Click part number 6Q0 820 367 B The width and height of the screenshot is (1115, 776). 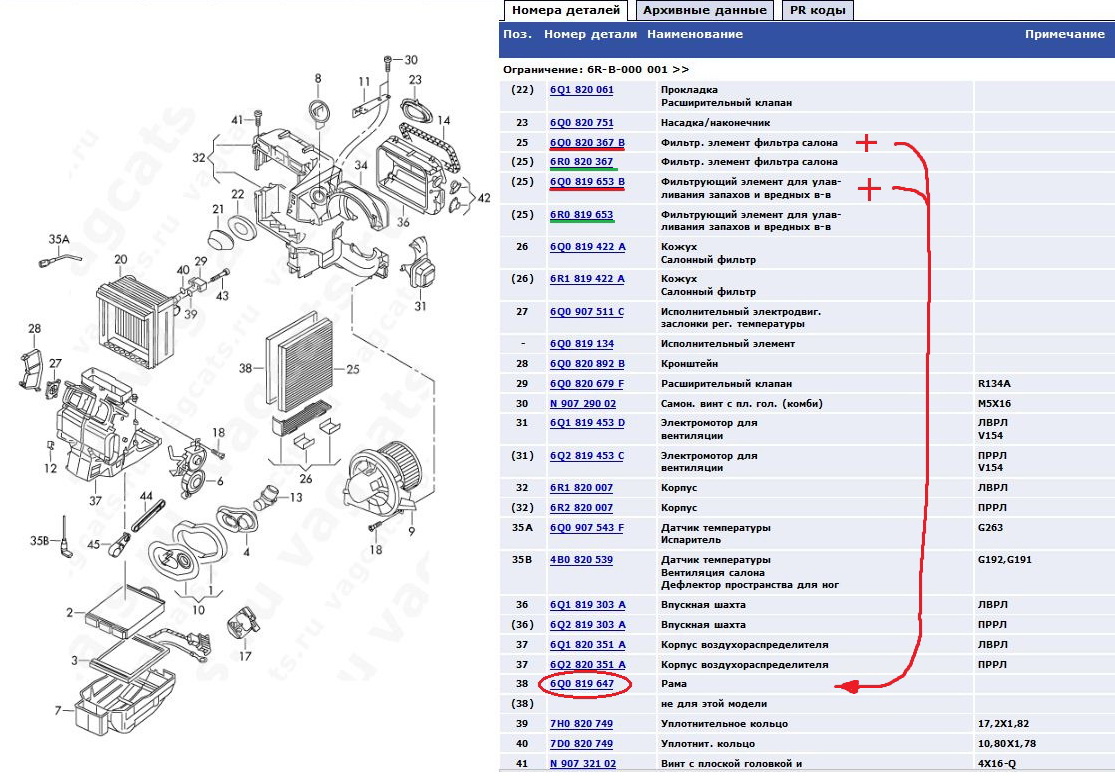pos(587,142)
